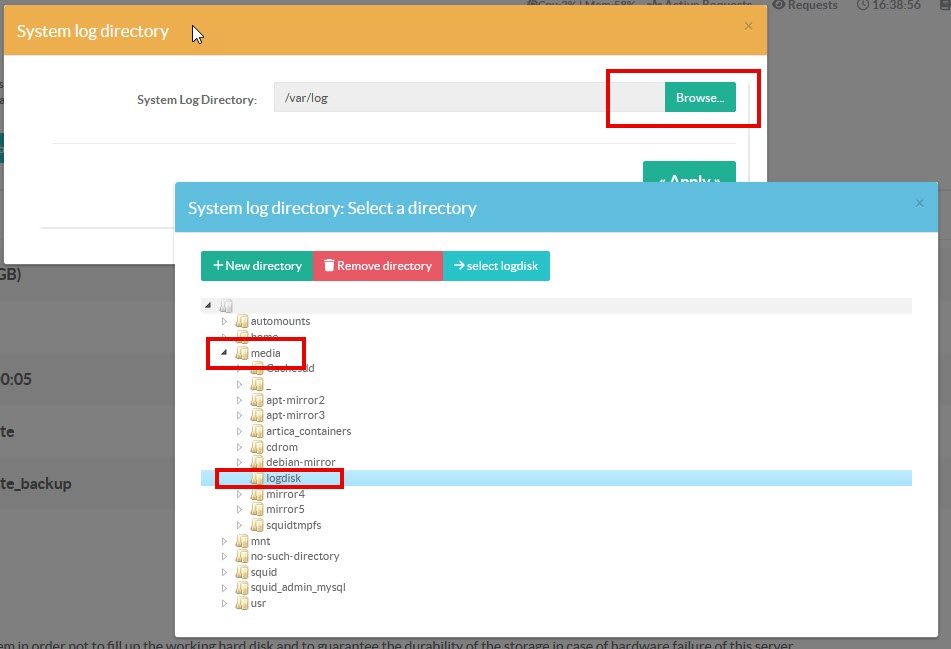The width and height of the screenshot is (951, 649).
Task: Expand the squid_admin_mysql folder arrow
Action: pyautogui.click(x=225, y=588)
